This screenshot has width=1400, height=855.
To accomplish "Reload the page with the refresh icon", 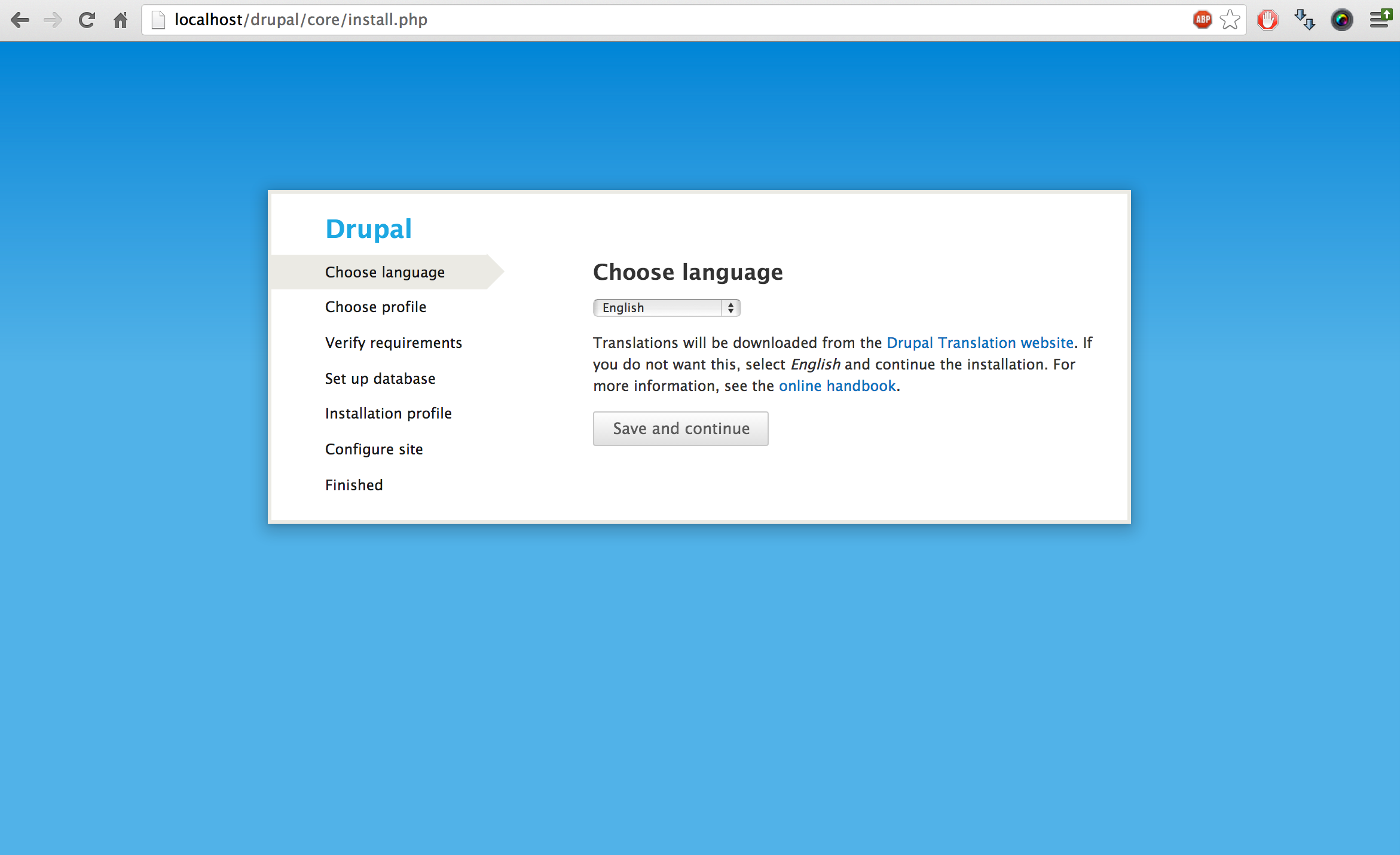I will pyautogui.click(x=87, y=20).
